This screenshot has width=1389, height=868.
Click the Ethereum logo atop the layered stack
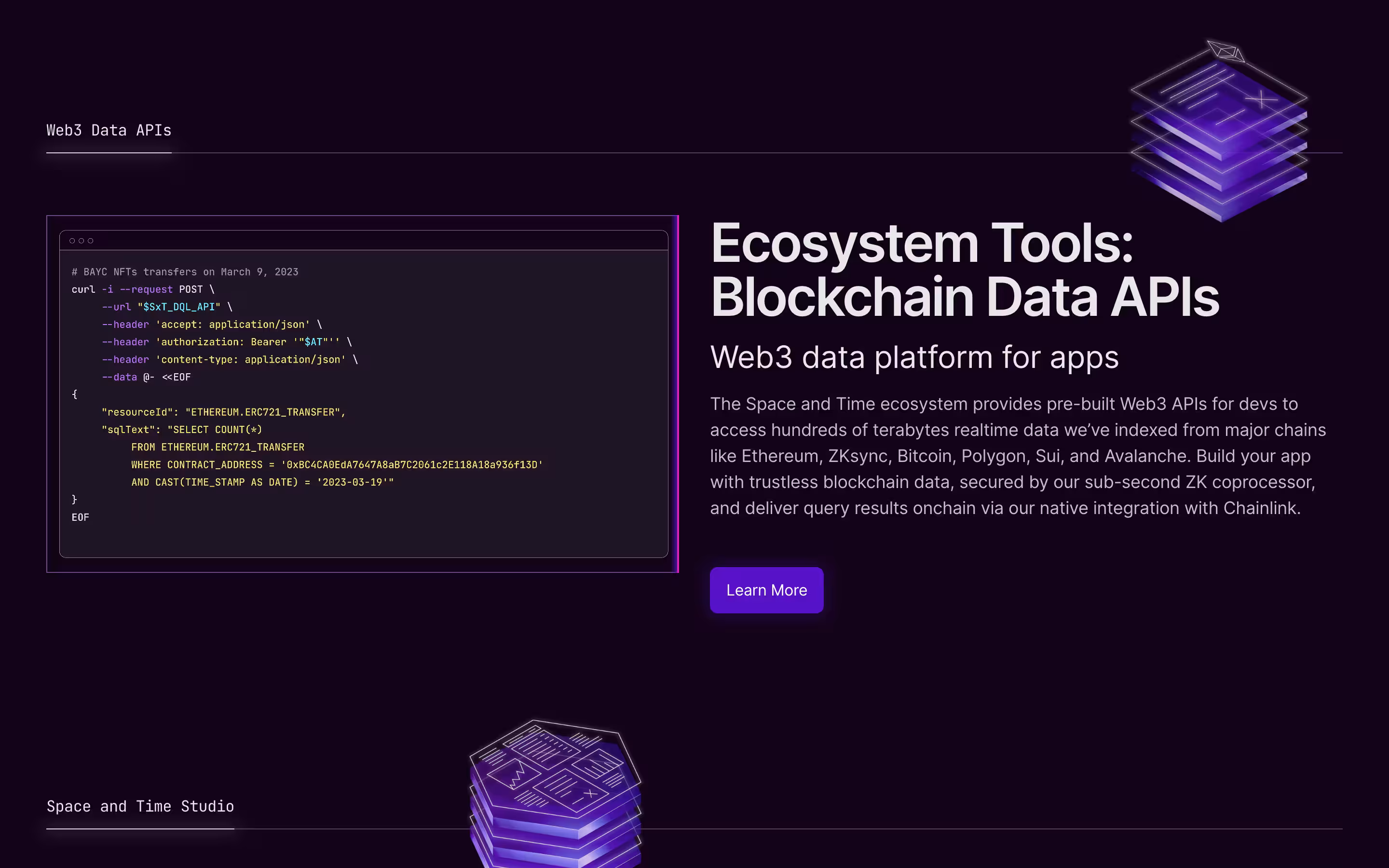coord(1226,51)
